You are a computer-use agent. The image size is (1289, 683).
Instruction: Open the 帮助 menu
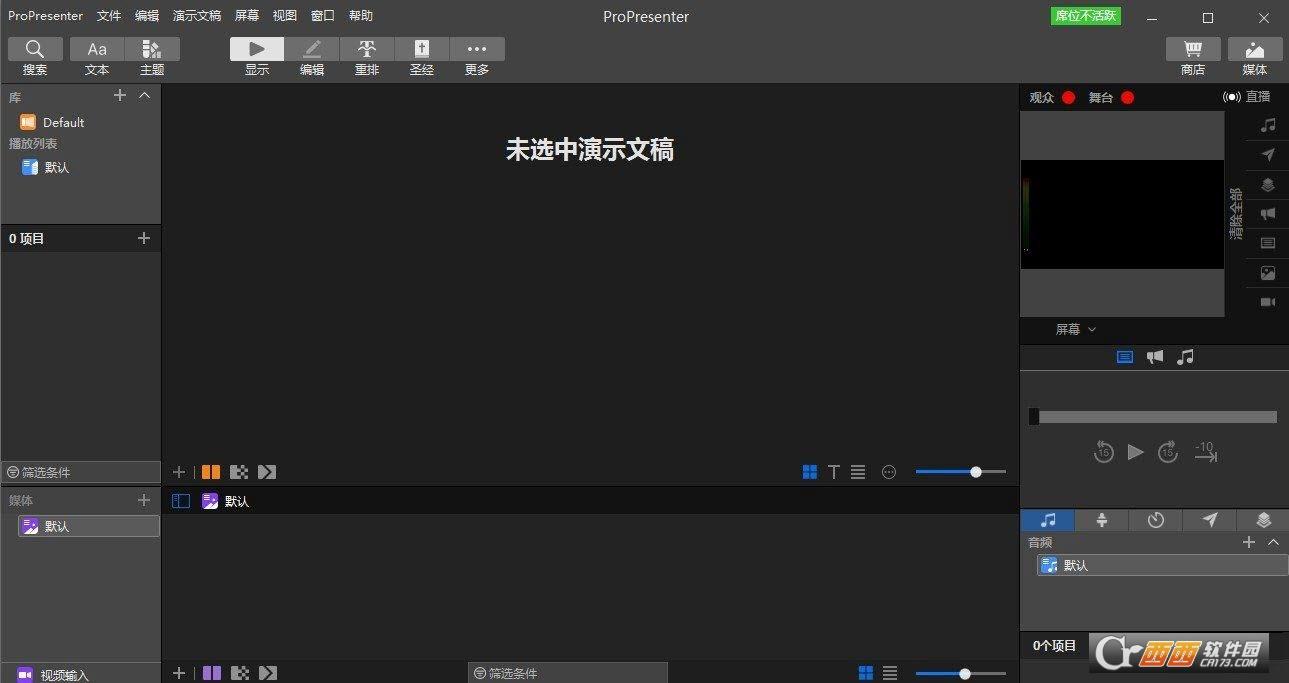361,16
